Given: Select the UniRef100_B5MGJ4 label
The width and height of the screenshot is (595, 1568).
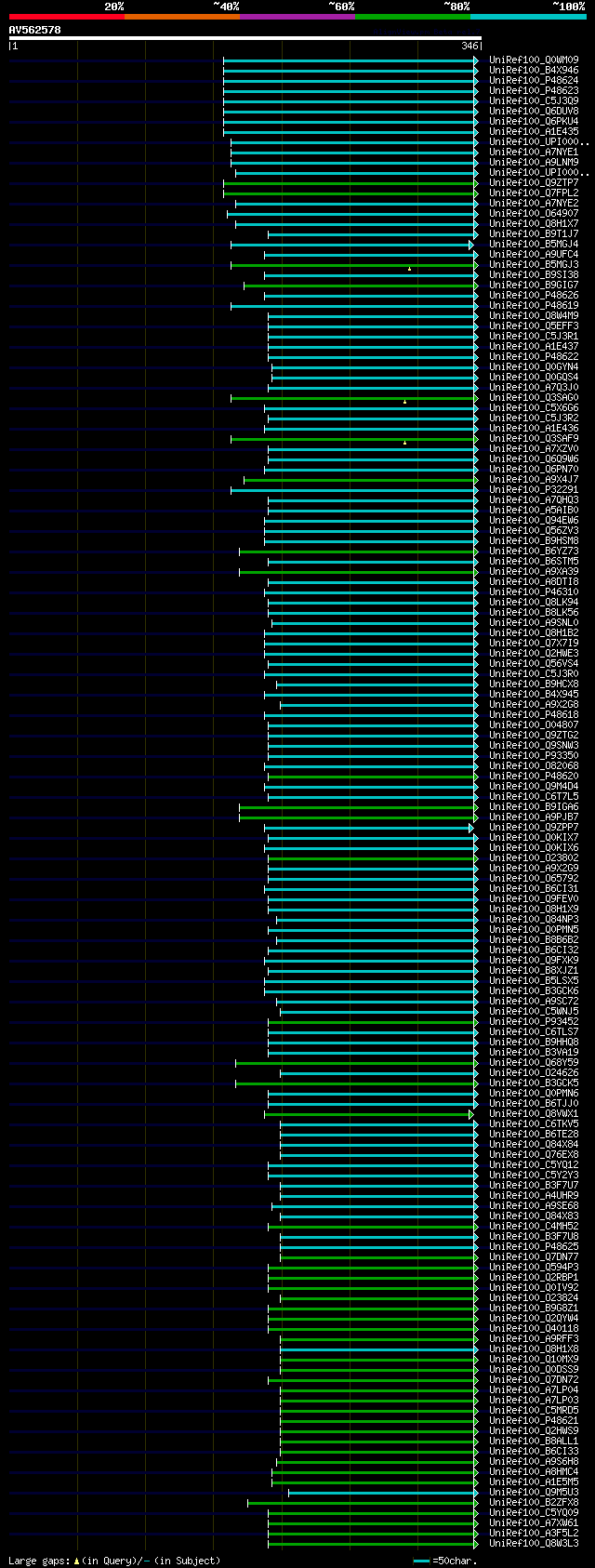Looking at the screenshot, I should pos(534,245).
